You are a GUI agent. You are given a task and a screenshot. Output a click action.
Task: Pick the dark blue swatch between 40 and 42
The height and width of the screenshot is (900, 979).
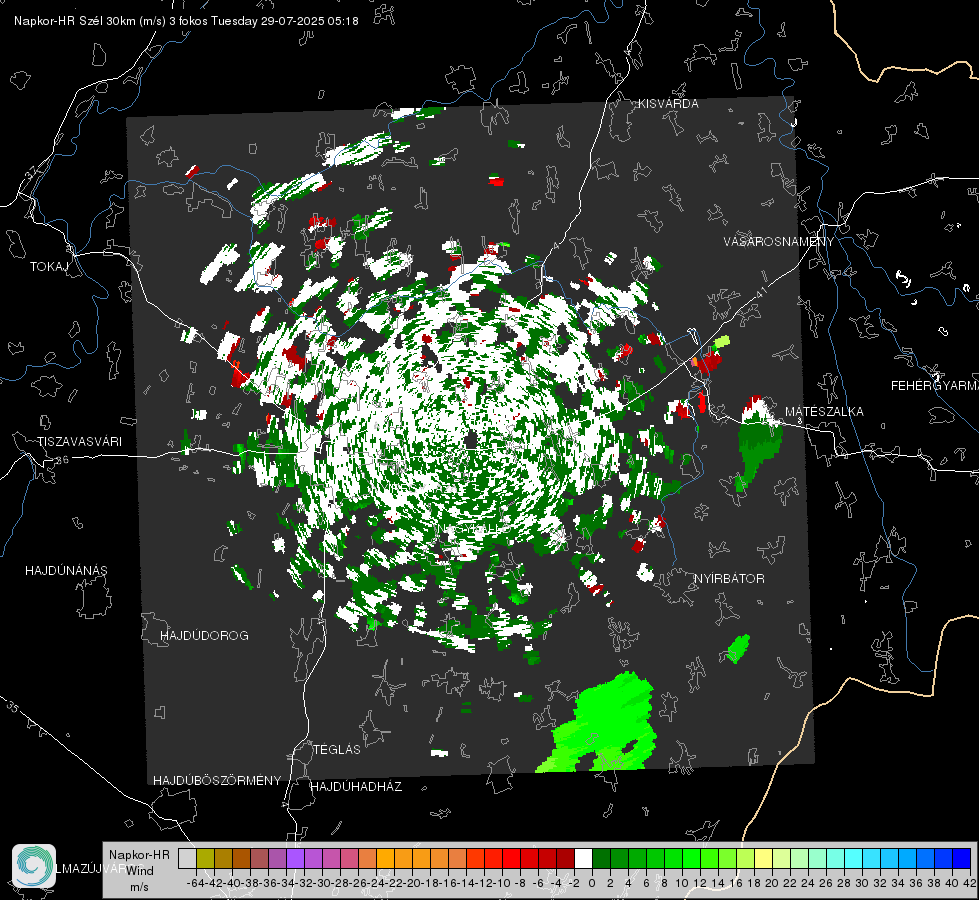click(962, 859)
